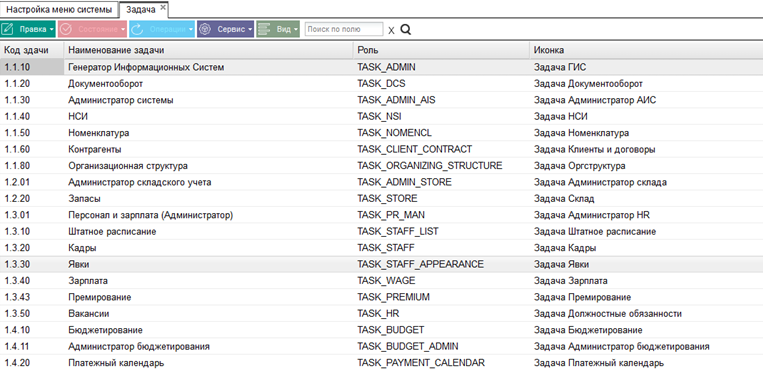
Task: Click the list icon on Вид button
Action: click(264, 29)
